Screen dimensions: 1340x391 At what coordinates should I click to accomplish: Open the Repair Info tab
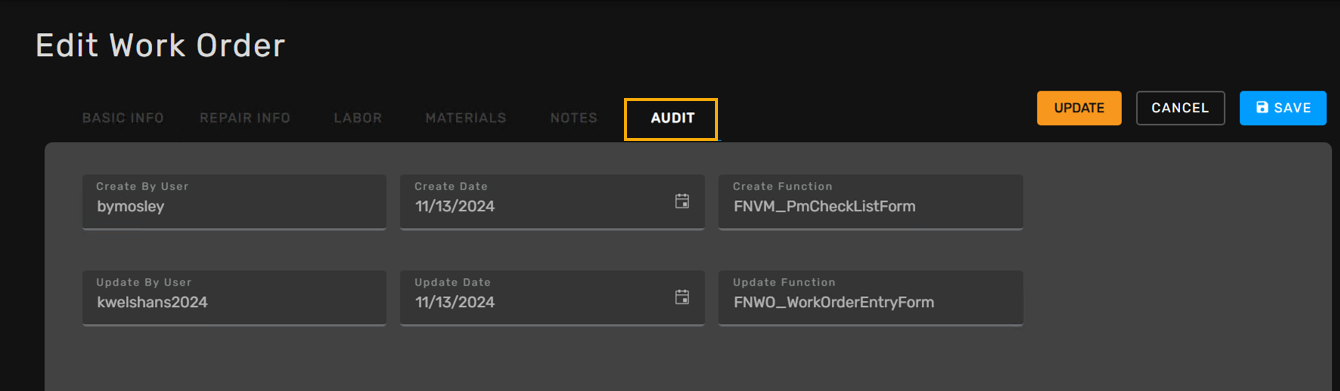coord(245,118)
